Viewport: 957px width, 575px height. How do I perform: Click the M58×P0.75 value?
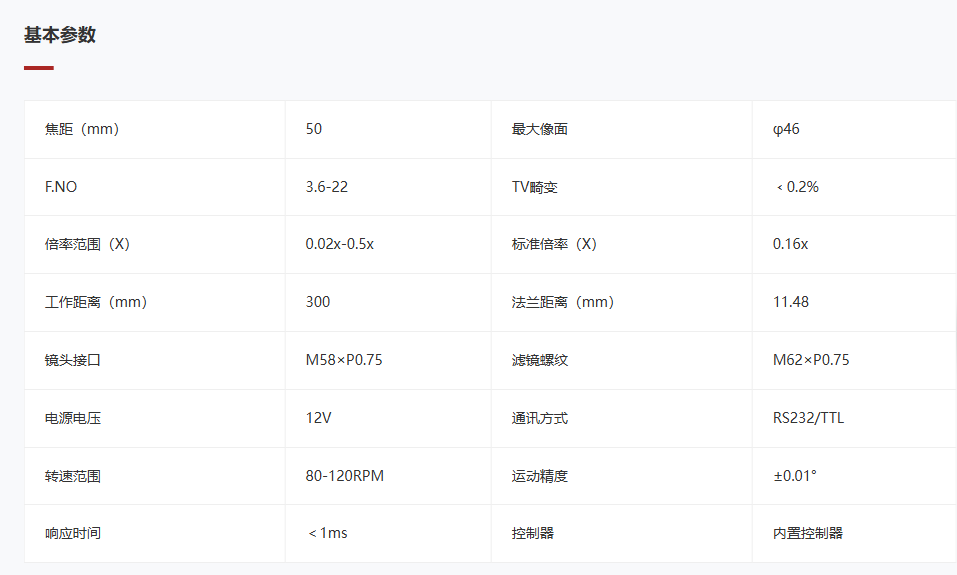[x=344, y=360]
